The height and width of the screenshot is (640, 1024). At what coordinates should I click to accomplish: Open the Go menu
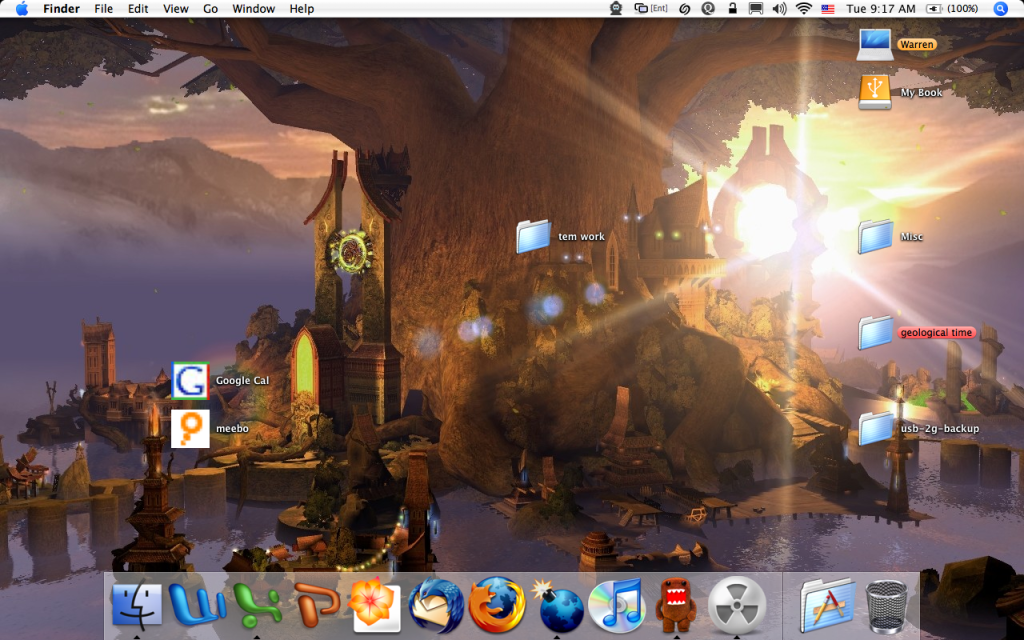click(210, 8)
